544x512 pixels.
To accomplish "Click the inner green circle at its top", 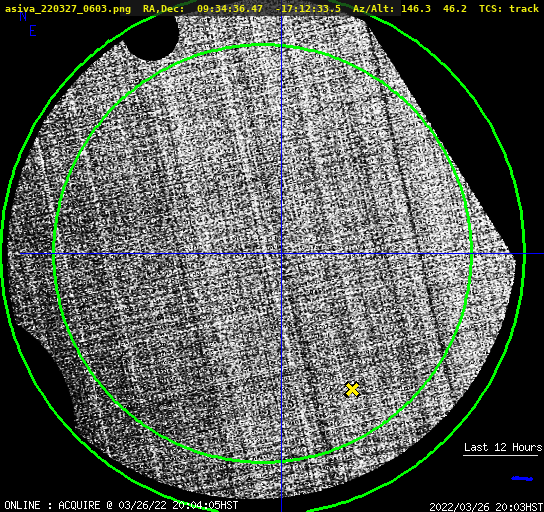I will 263,45.
